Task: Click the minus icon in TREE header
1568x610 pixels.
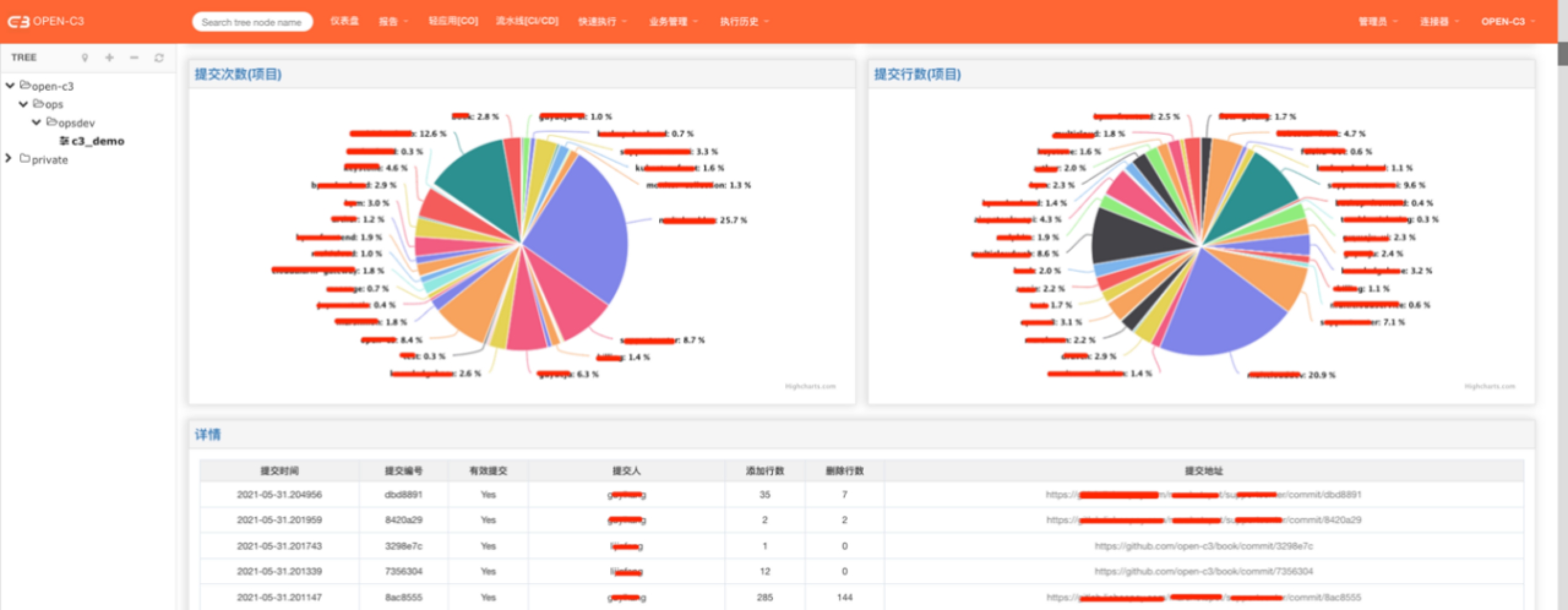Action: 134,58
